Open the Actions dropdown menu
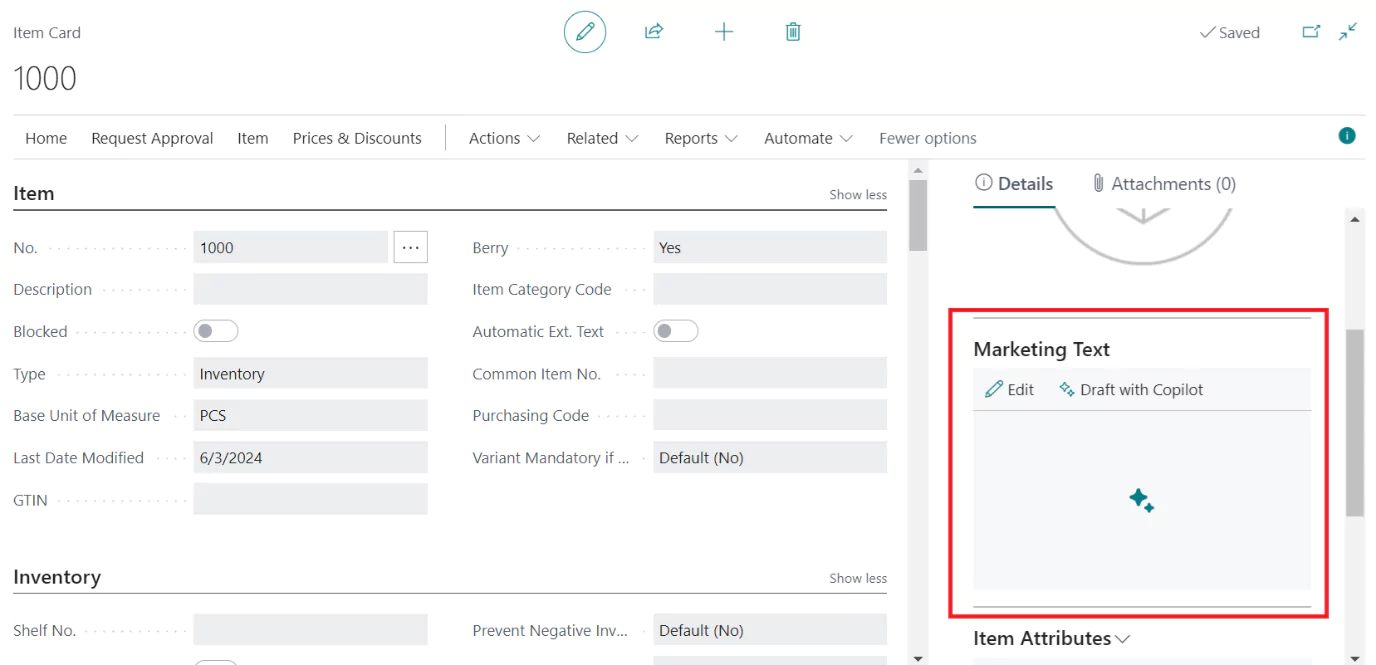Screen dimensions: 1376x665 505,138
